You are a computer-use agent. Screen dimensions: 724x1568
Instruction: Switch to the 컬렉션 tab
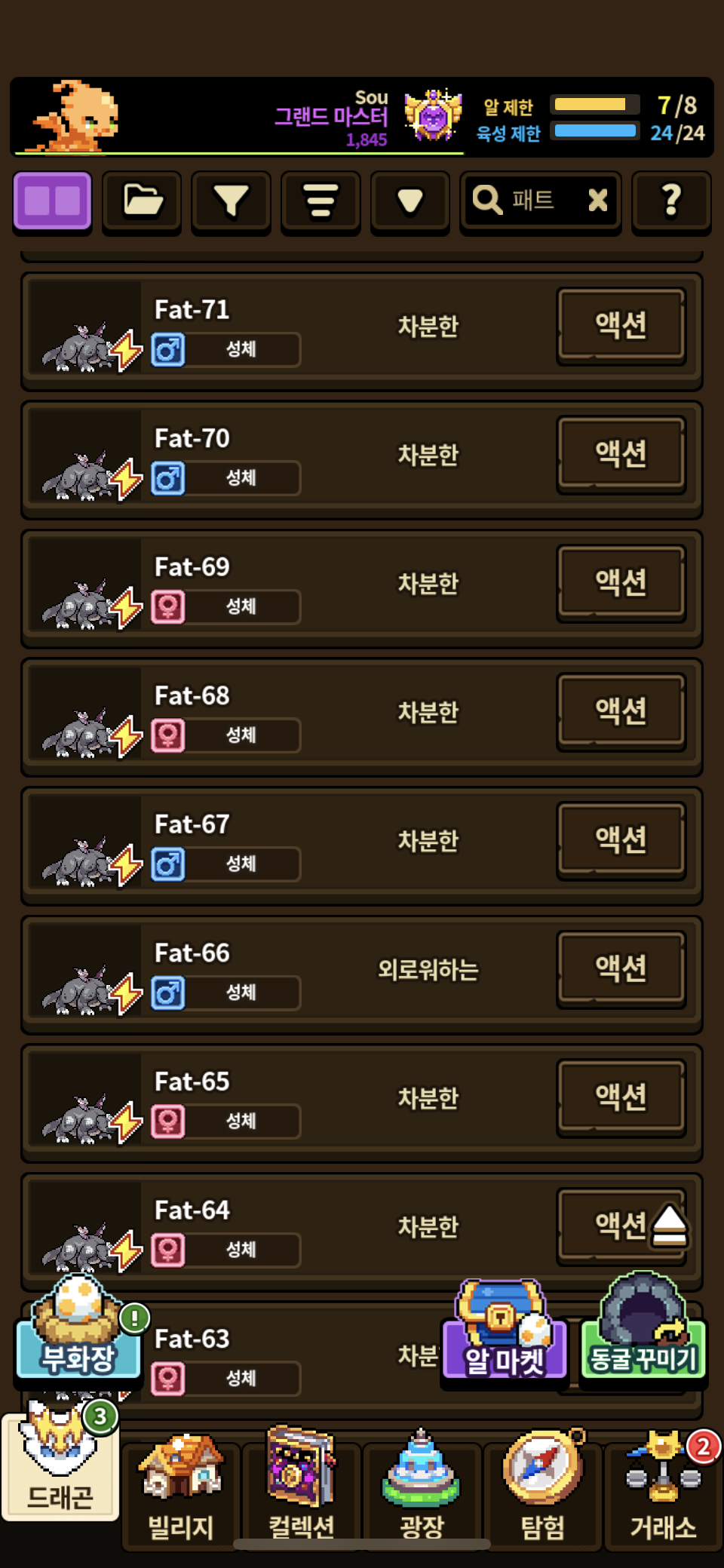(x=302, y=1486)
